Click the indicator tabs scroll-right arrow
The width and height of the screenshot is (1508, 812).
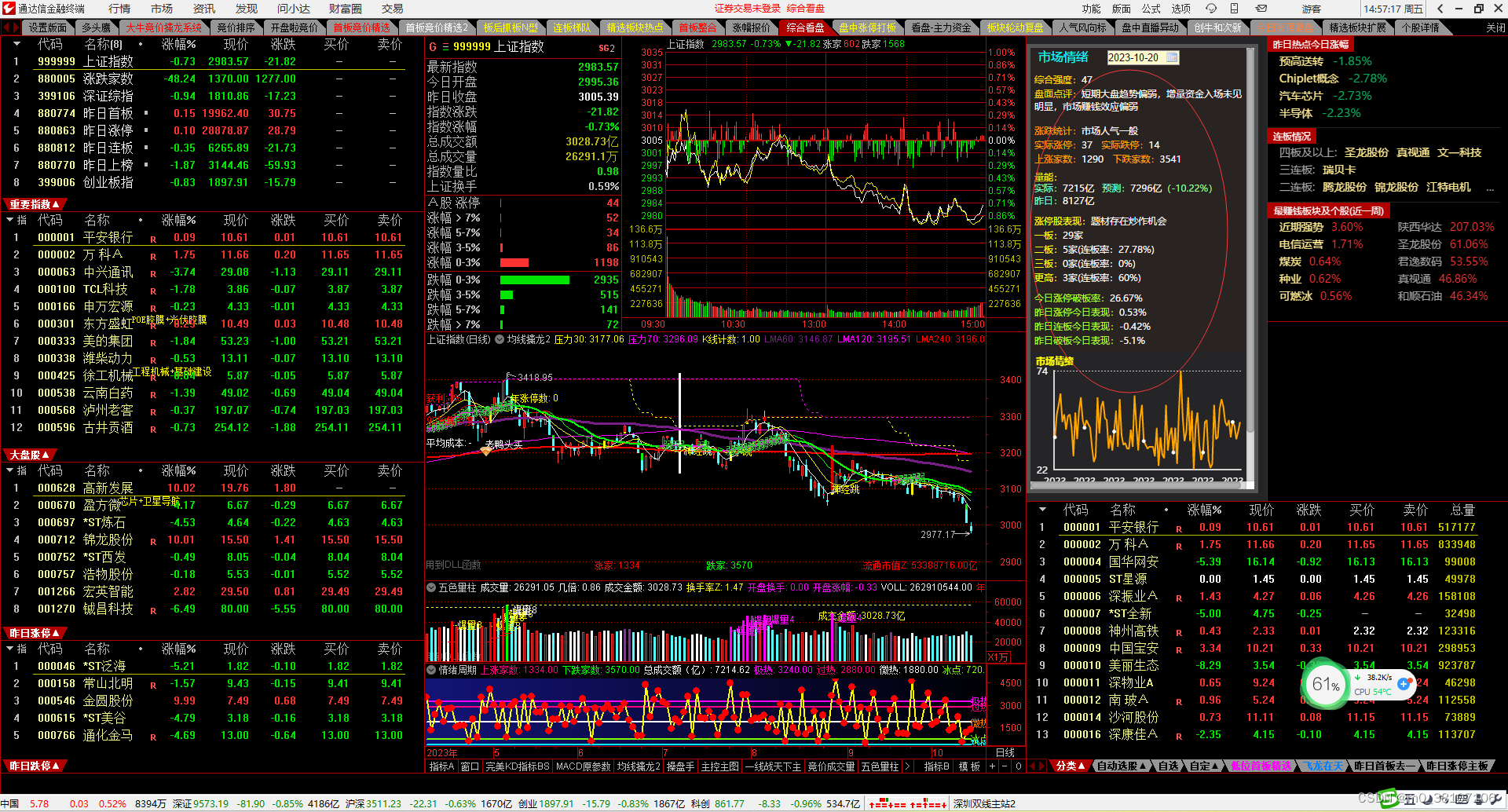click(x=908, y=766)
